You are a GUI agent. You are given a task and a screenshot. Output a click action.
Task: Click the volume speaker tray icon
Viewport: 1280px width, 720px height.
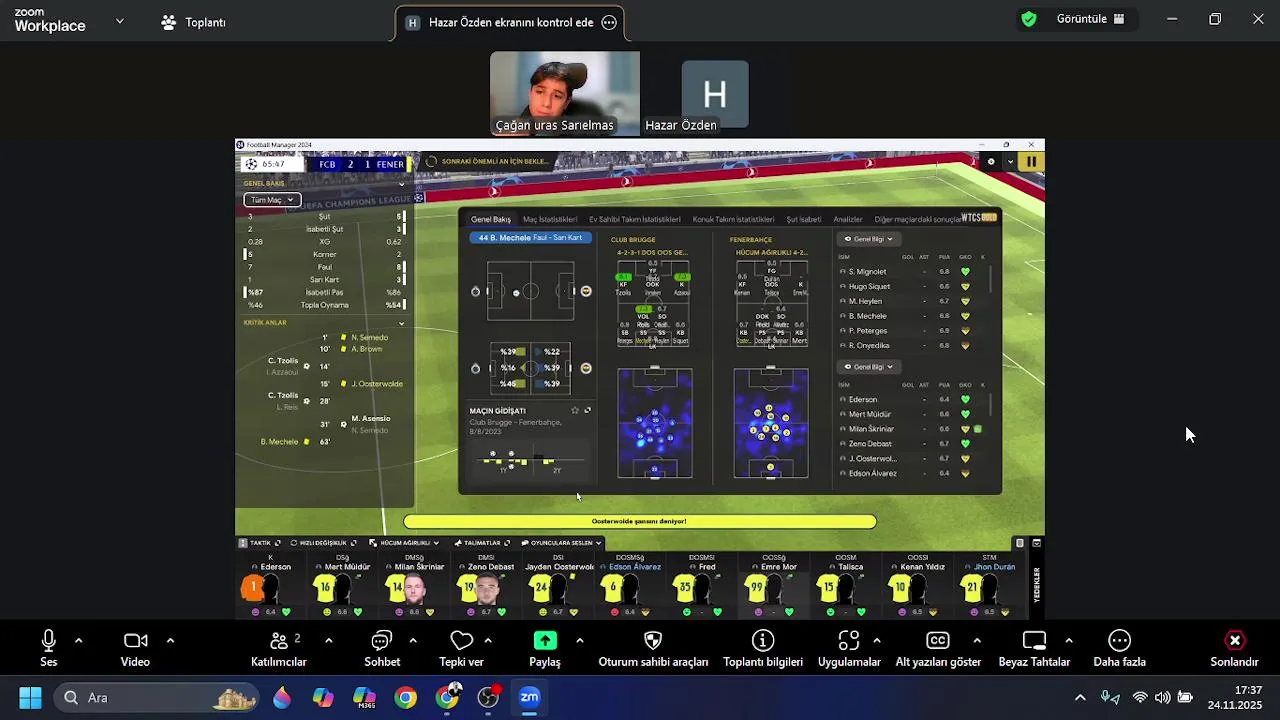[1162, 698]
